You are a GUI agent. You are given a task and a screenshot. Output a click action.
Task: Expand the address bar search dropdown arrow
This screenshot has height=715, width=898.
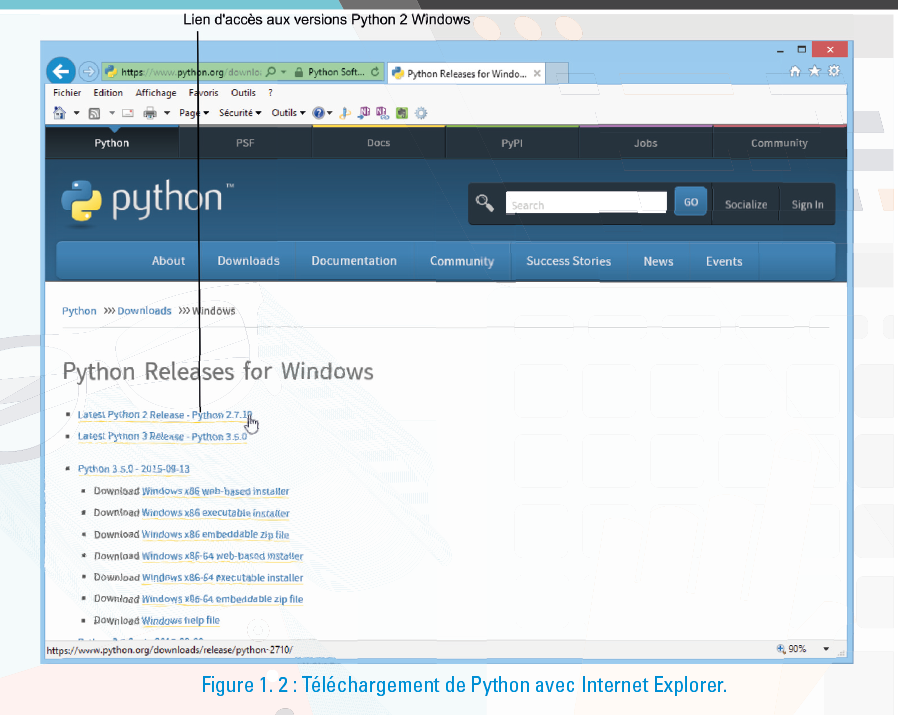pos(283,72)
